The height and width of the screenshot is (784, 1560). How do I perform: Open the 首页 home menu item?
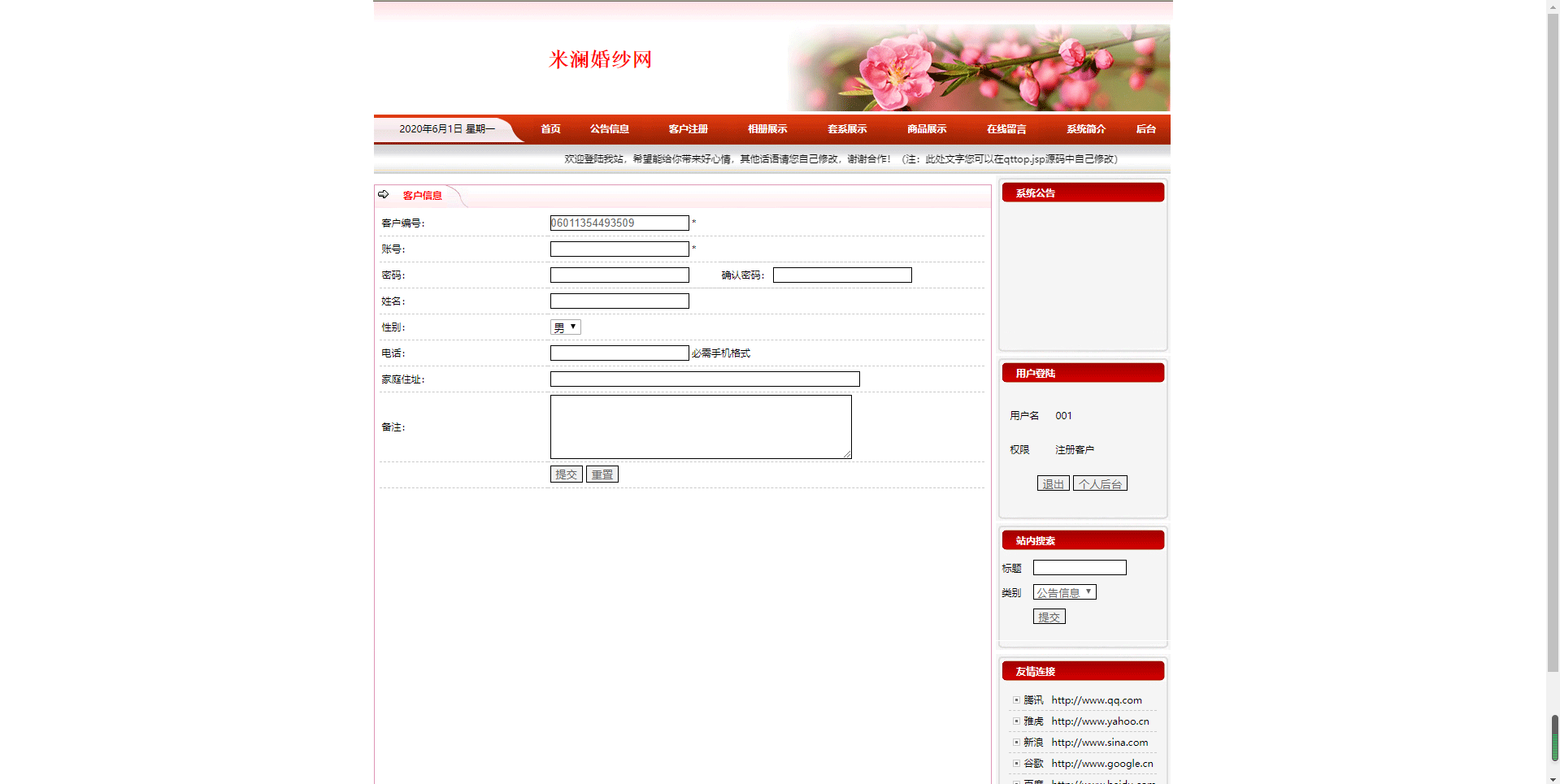[x=550, y=129]
